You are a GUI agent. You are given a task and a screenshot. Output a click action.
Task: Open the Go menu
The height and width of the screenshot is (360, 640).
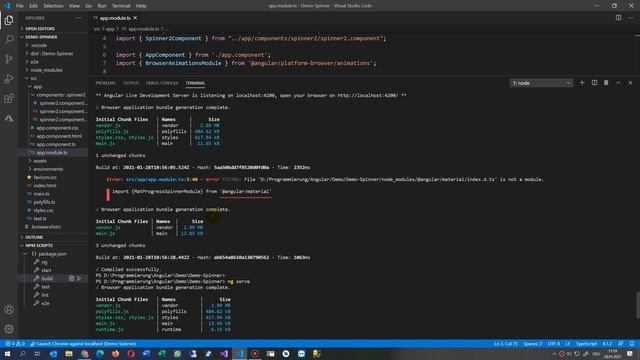pyautogui.click(x=89, y=6)
